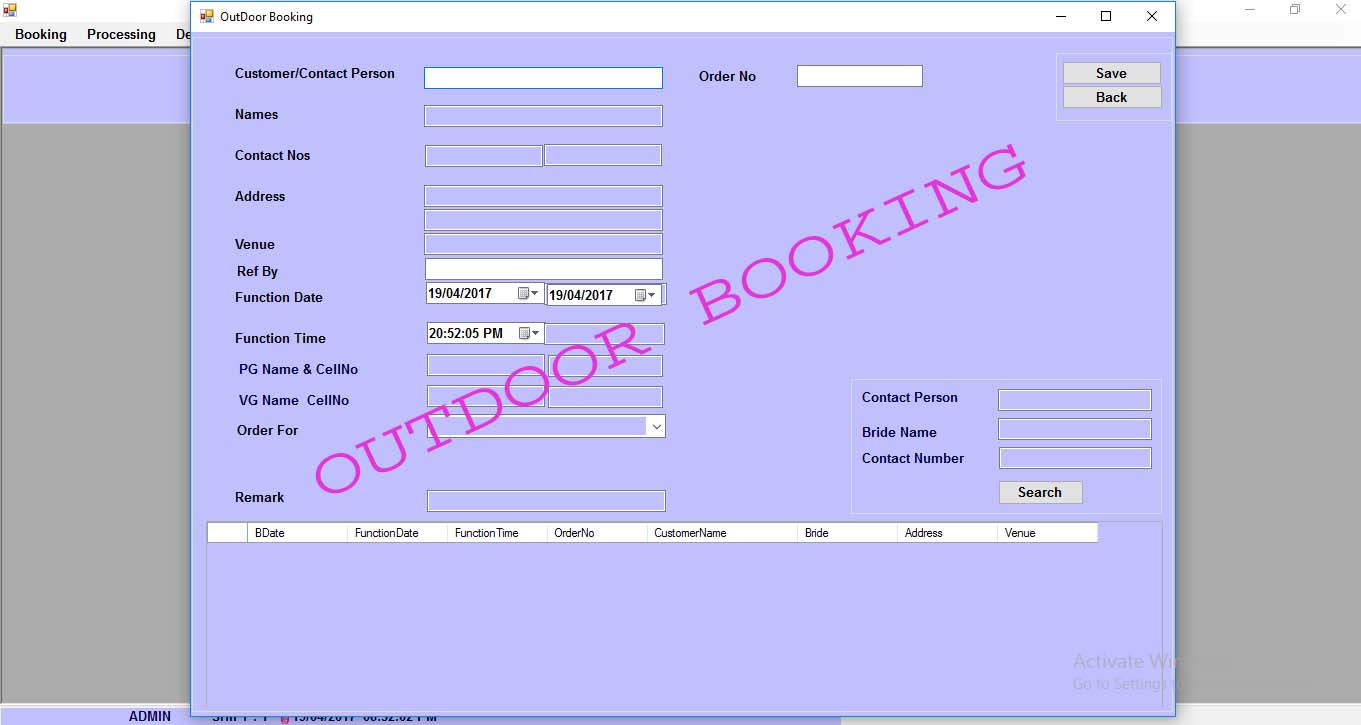Click the CustomerName column header
The width and height of the screenshot is (1361, 725).
(722, 533)
